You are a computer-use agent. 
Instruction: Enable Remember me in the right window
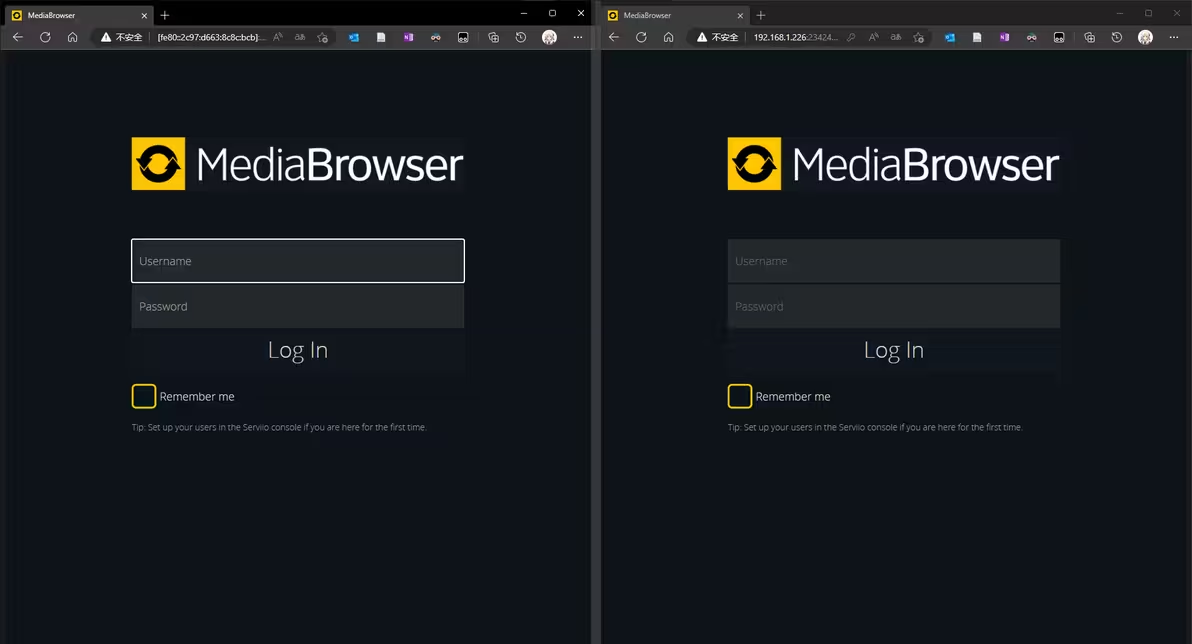[x=740, y=396]
